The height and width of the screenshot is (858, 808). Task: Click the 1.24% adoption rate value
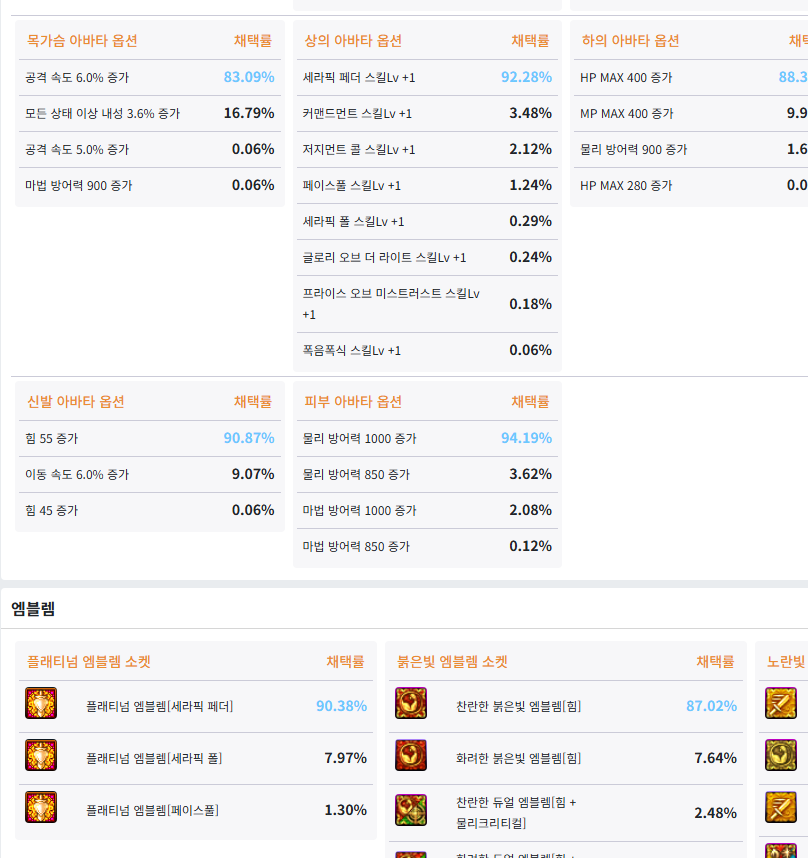pos(530,185)
